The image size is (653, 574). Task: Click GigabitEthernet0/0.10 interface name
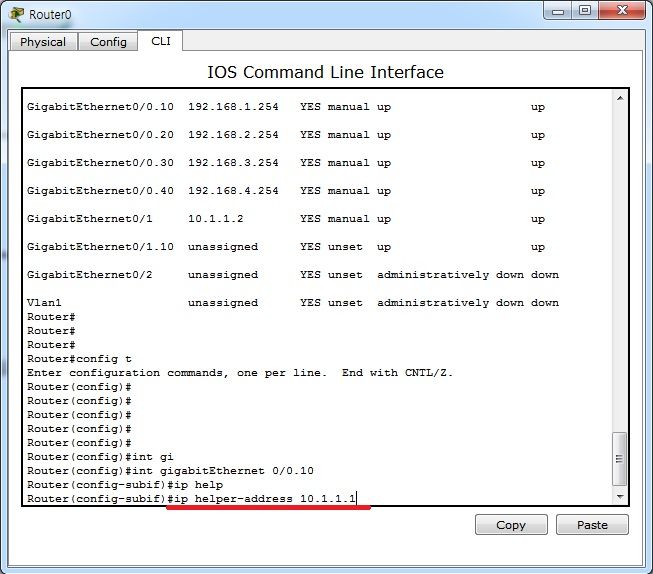[x=100, y=107]
